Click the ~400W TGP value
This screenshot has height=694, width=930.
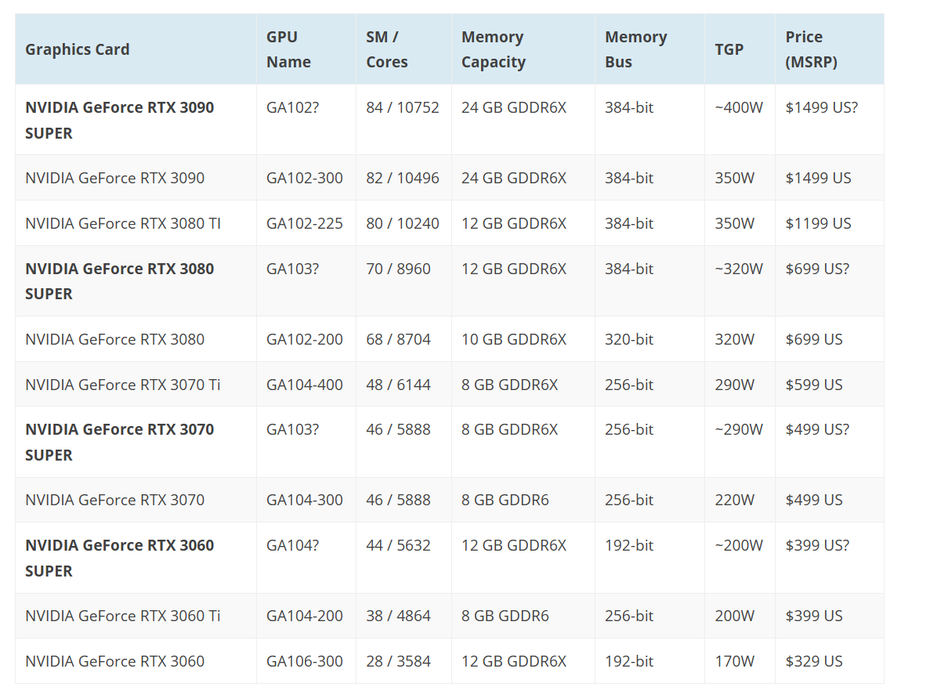738,107
